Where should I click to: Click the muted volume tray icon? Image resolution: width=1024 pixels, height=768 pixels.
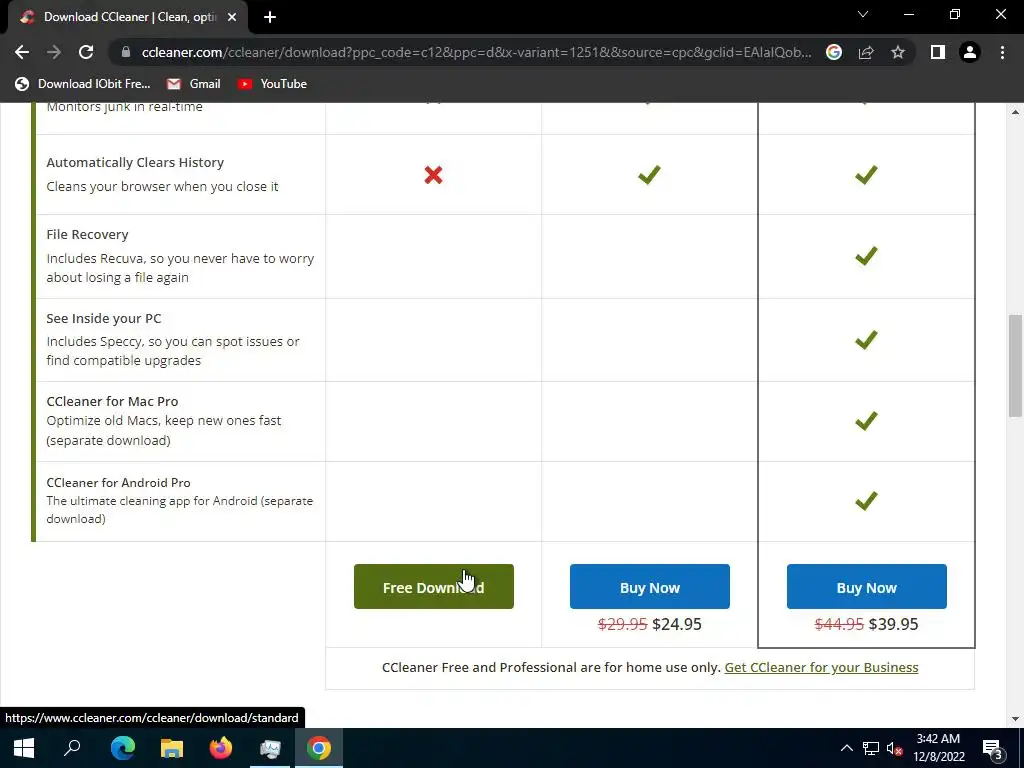click(x=895, y=748)
